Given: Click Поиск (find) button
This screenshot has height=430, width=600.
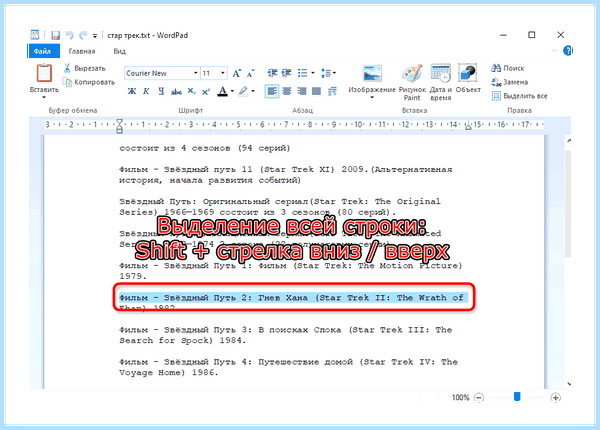Looking at the screenshot, I should click(508, 68).
